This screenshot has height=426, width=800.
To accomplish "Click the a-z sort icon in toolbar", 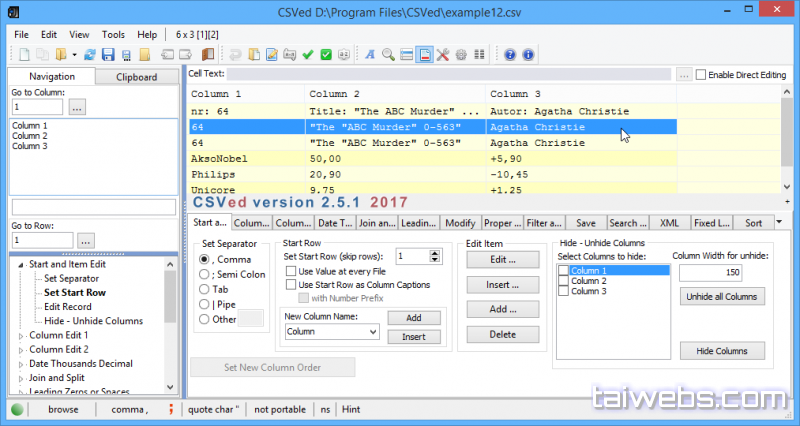I will (344, 55).
